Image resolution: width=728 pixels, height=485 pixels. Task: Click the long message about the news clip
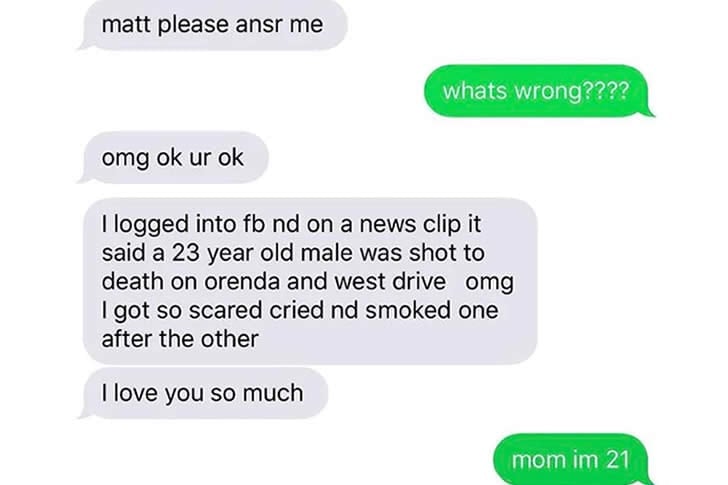pos(310,281)
